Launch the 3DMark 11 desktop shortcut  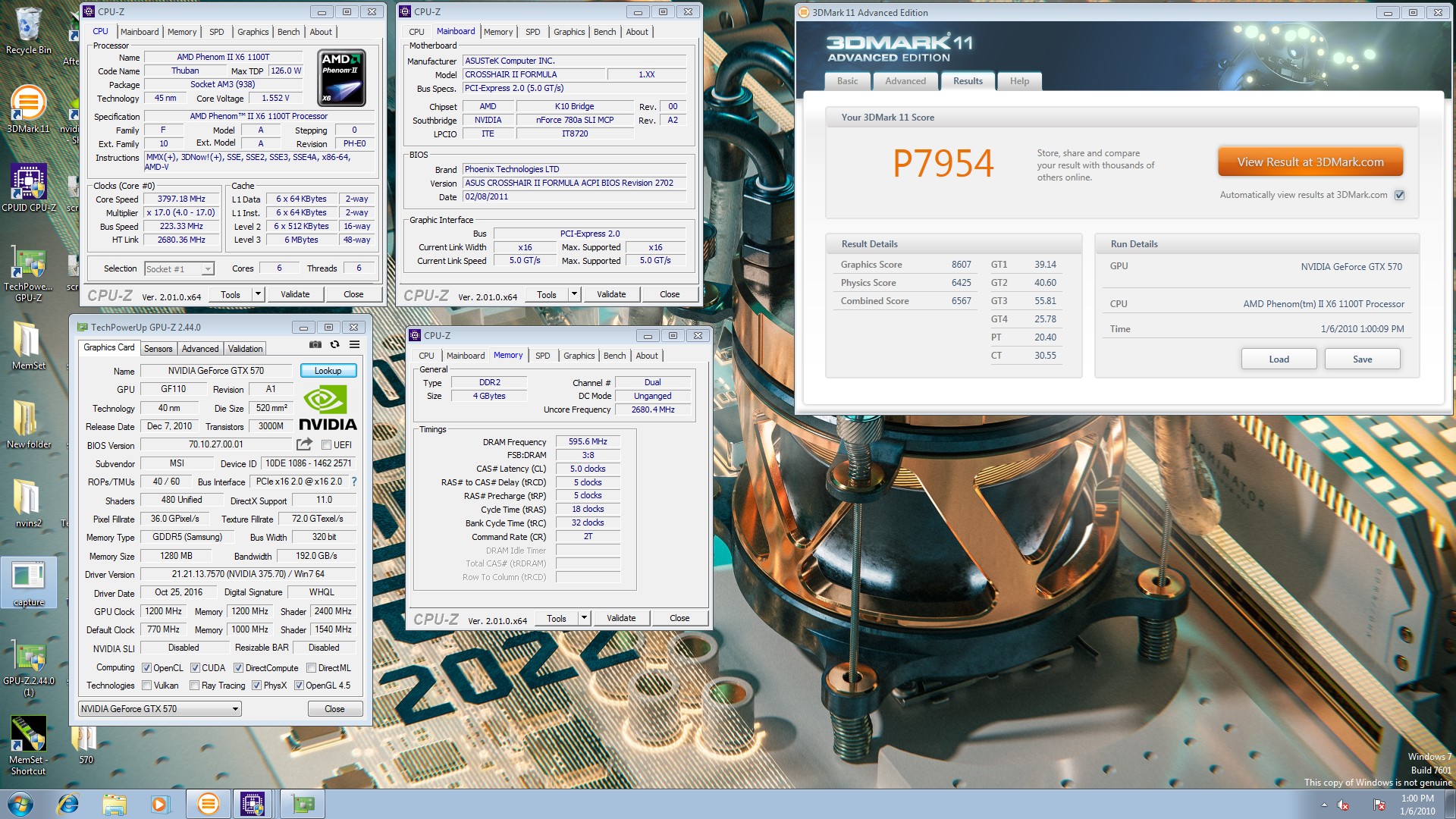click(x=28, y=110)
